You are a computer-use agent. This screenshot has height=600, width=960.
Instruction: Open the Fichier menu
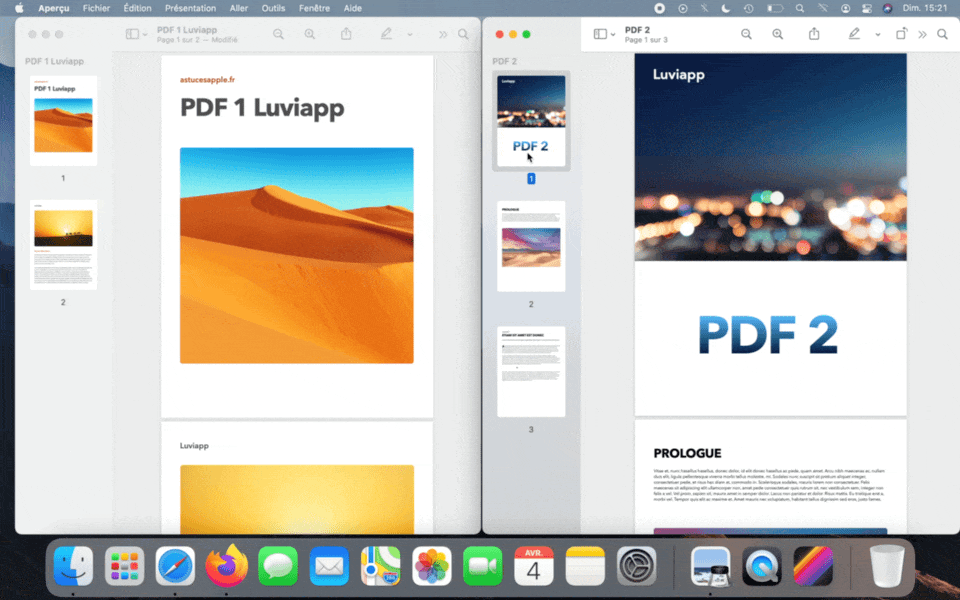[95, 8]
